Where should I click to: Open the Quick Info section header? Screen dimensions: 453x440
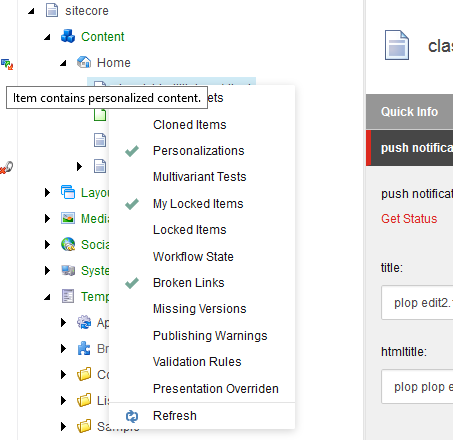[409, 112]
